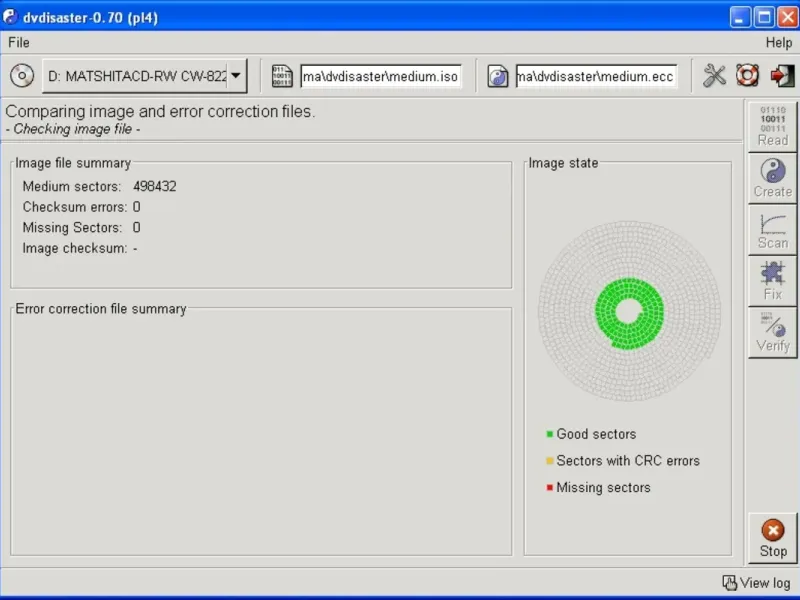The width and height of the screenshot is (800, 600).
Task: Click the quit/exit door icon
Action: (782, 76)
